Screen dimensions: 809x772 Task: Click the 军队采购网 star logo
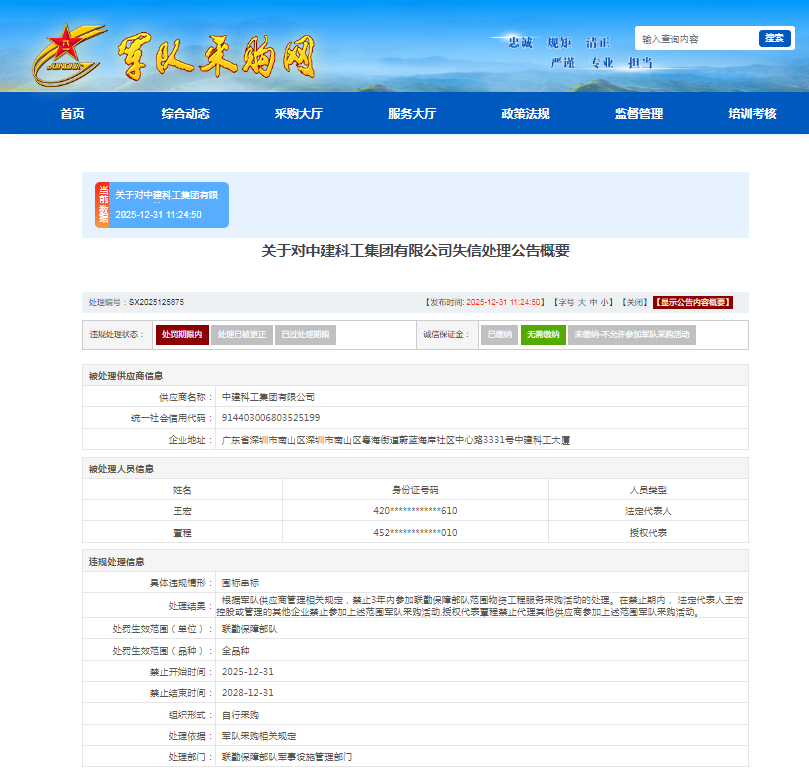69,55
